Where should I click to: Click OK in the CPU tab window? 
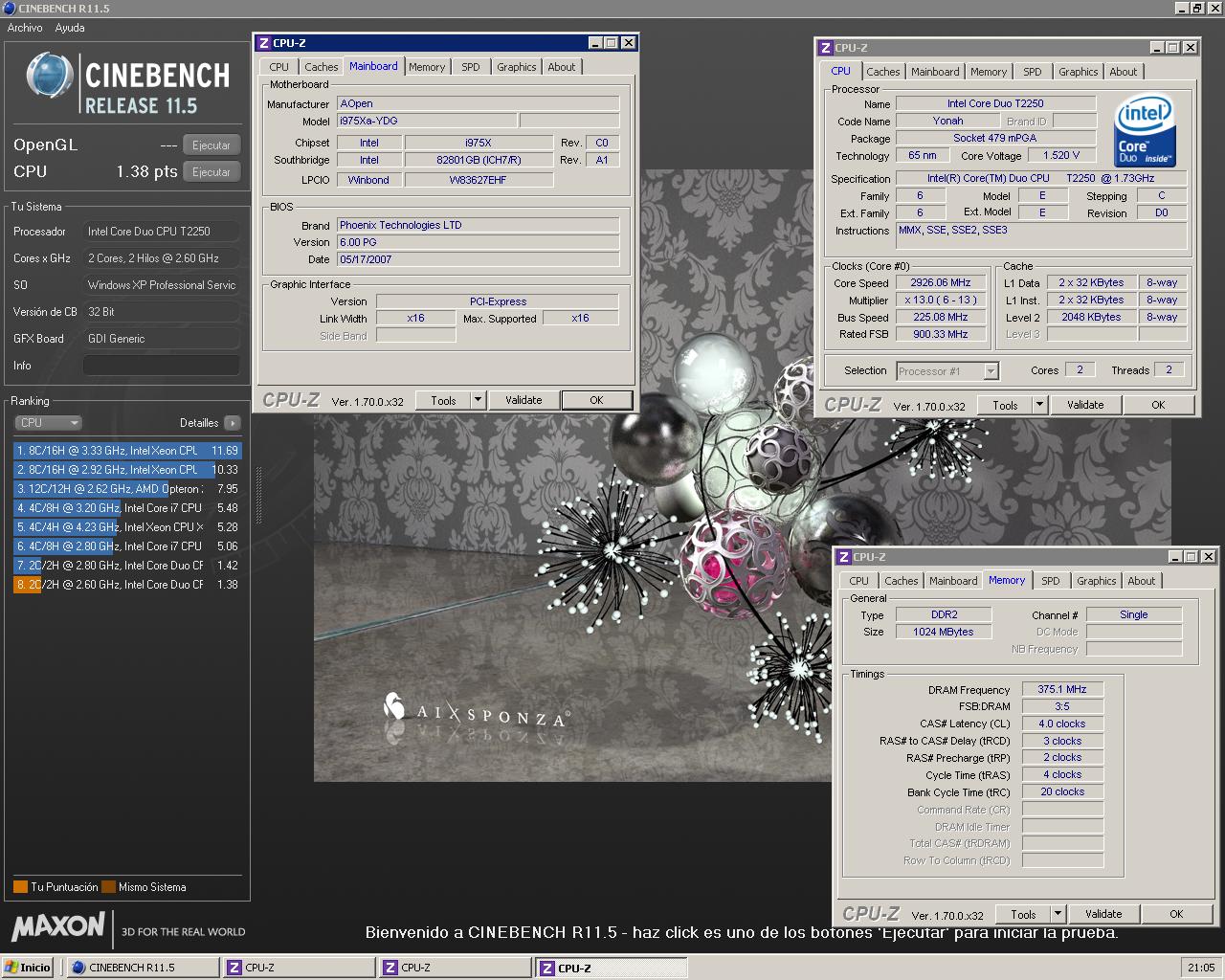[1158, 406]
